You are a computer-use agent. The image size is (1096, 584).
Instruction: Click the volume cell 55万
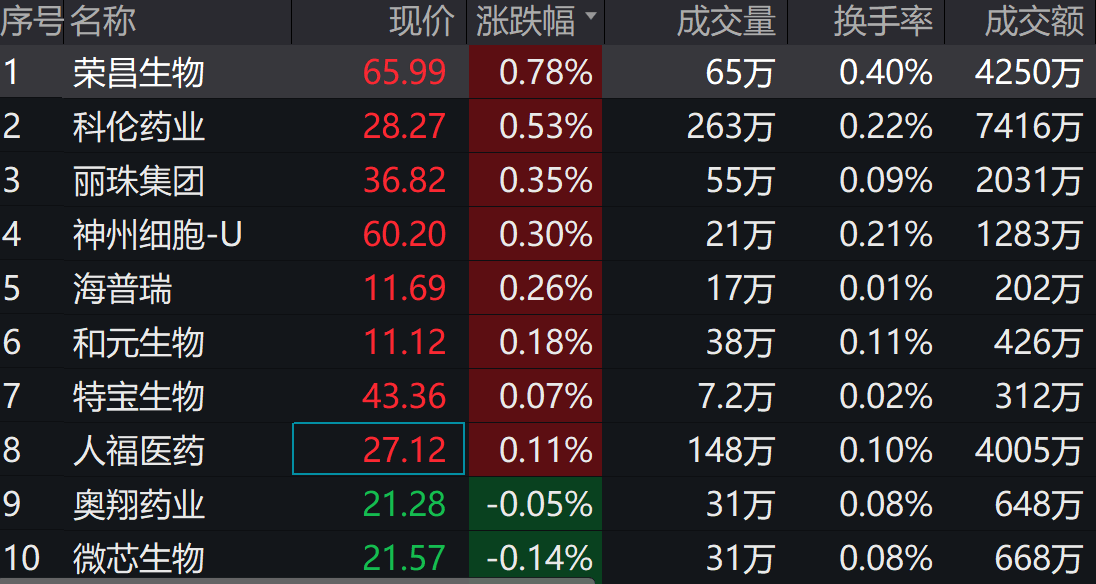tap(740, 180)
